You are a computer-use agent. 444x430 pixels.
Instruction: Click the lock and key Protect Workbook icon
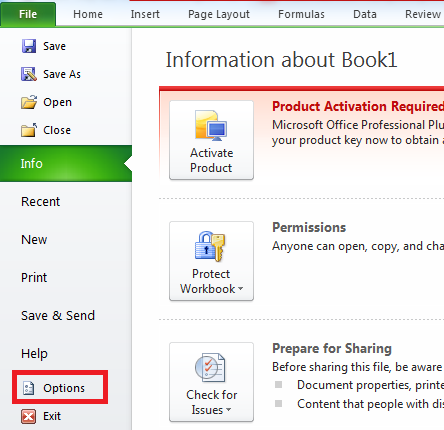(210, 247)
